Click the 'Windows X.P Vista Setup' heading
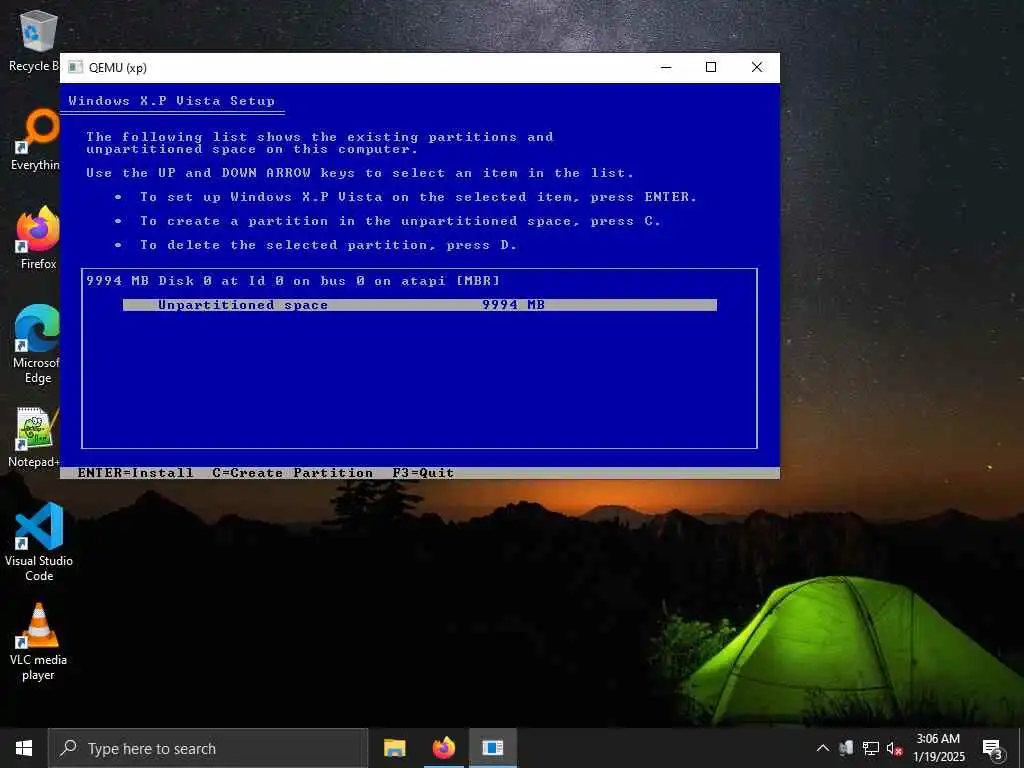1024x768 pixels. tap(172, 101)
